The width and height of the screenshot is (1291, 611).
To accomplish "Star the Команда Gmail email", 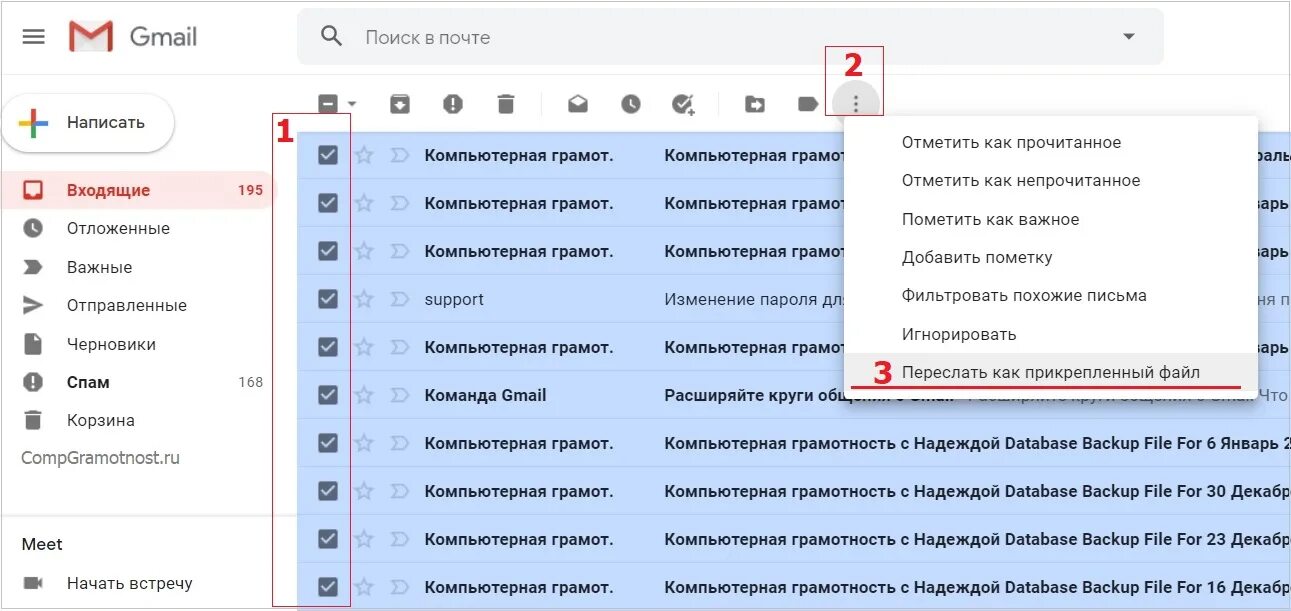I will [364, 395].
